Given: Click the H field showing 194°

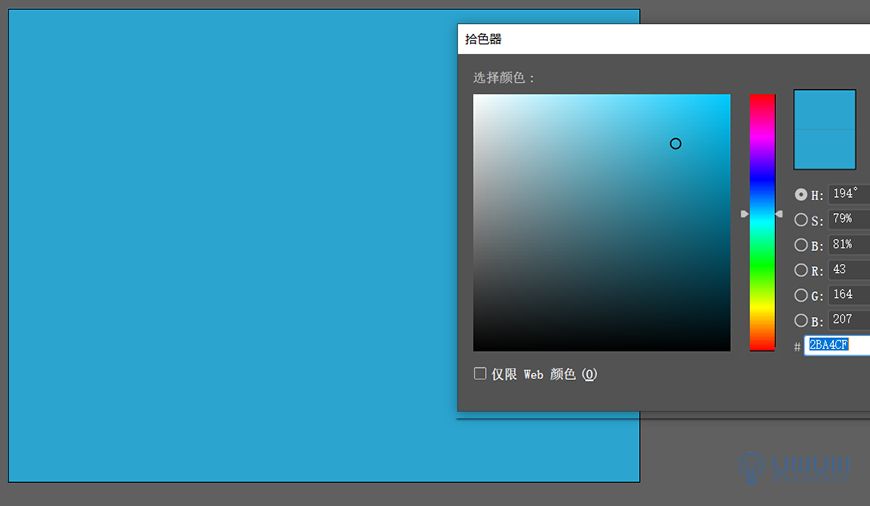Looking at the screenshot, I should tap(849, 194).
